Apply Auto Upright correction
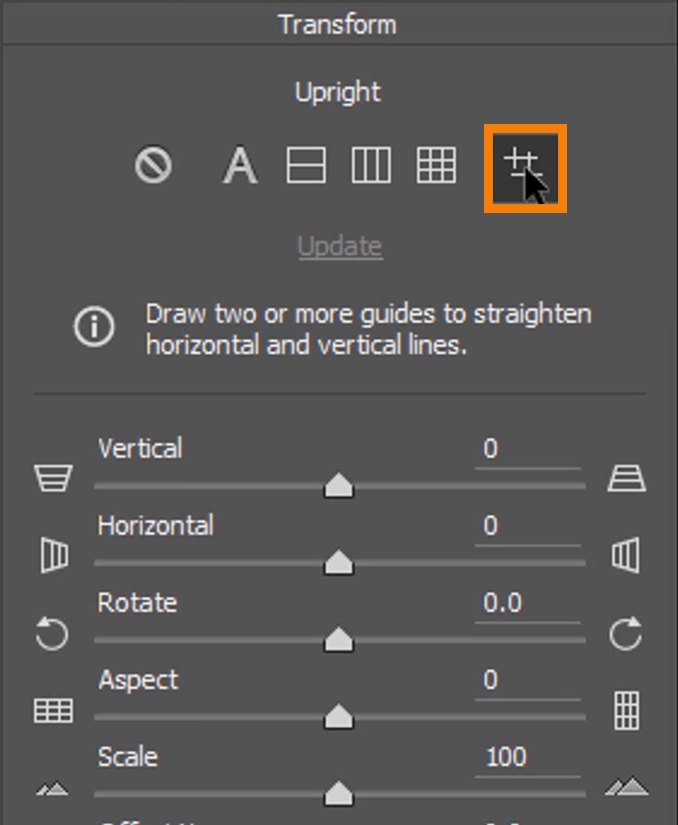The width and height of the screenshot is (678, 825). click(x=239, y=165)
